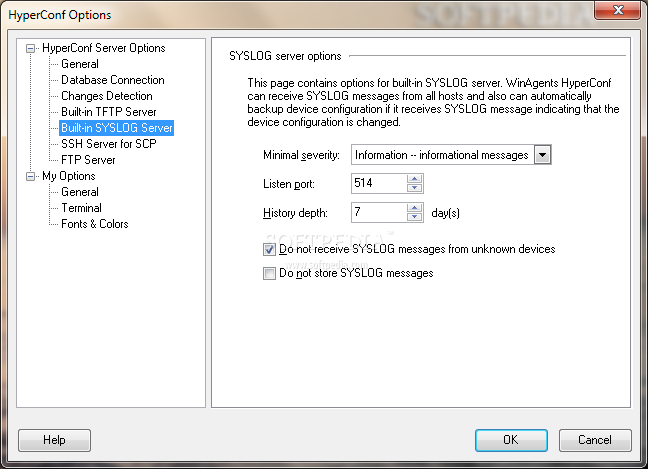Click the Listen port input field
The height and width of the screenshot is (469, 648).
pyautogui.click(x=379, y=183)
